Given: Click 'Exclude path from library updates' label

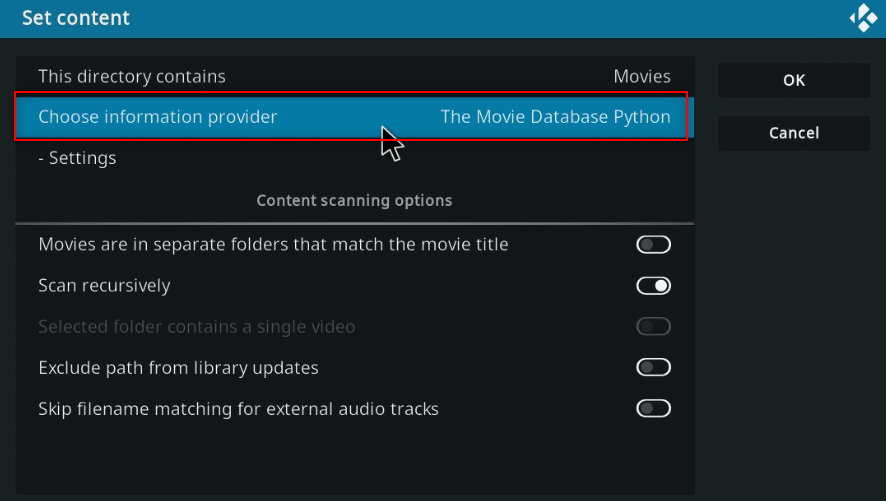Looking at the screenshot, I should (179, 368).
